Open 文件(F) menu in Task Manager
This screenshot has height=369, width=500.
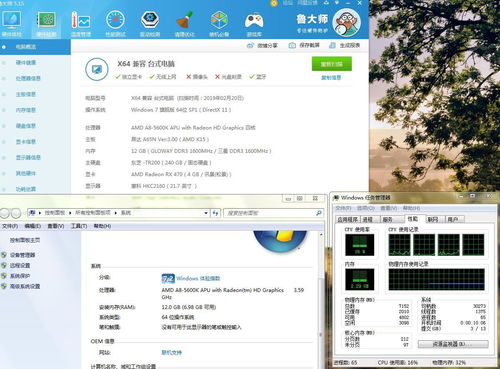click(343, 208)
